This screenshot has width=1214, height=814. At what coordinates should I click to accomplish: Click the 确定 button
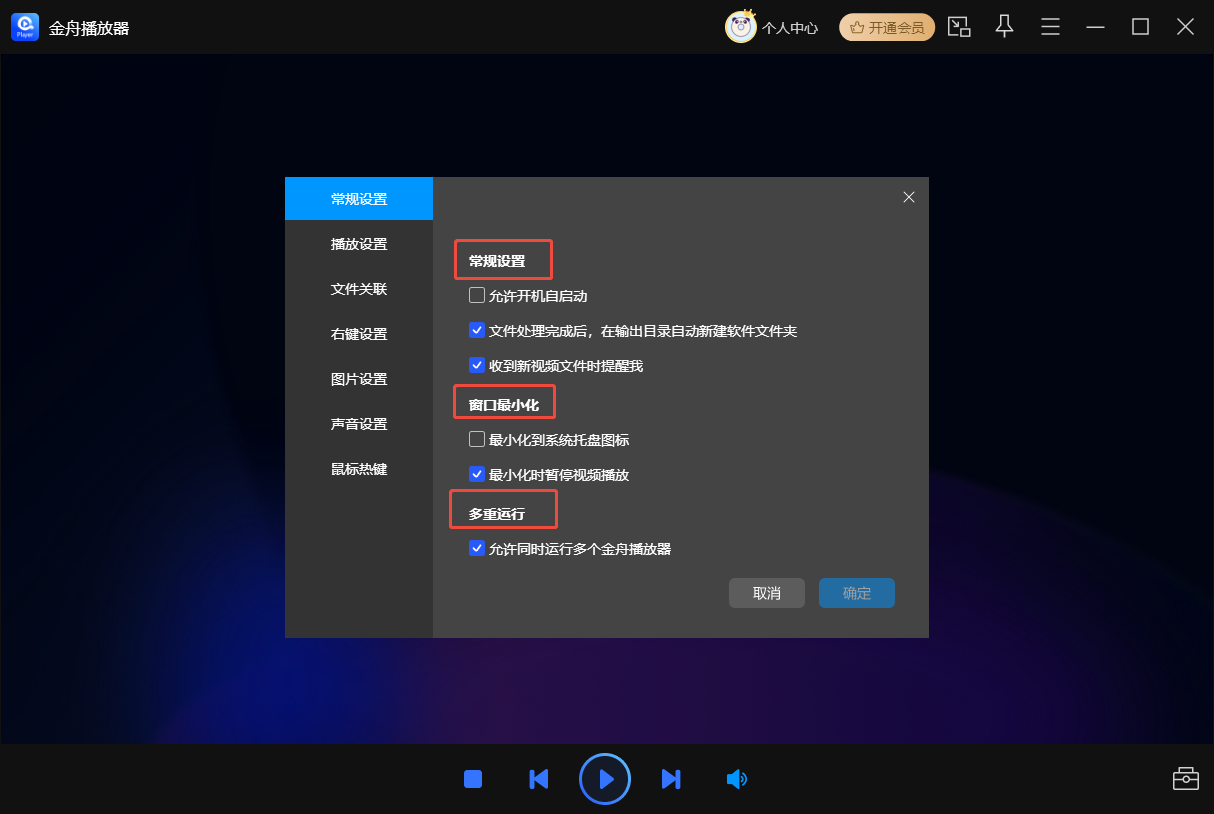coord(857,593)
